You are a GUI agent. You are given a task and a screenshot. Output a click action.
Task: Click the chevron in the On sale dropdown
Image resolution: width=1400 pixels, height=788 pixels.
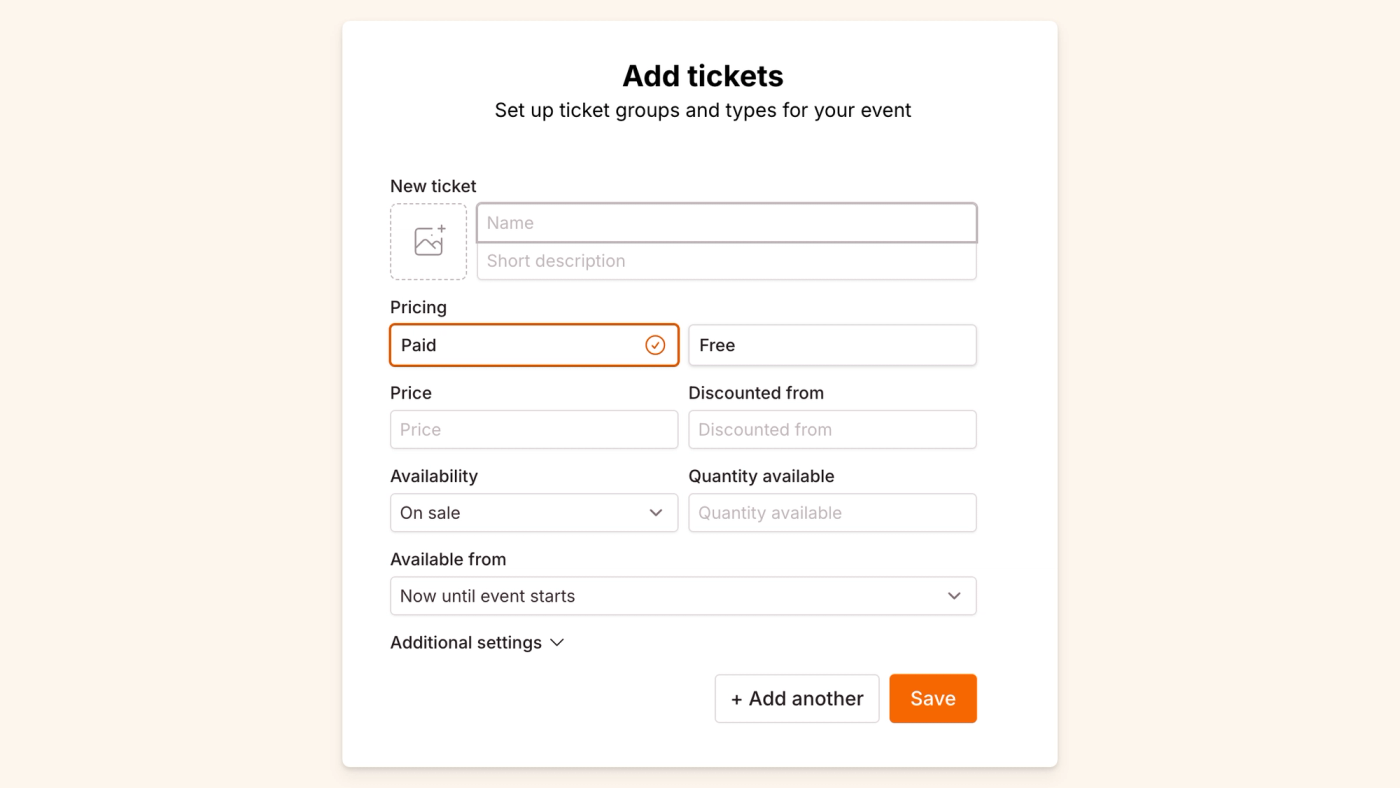click(x=656, y=513)
